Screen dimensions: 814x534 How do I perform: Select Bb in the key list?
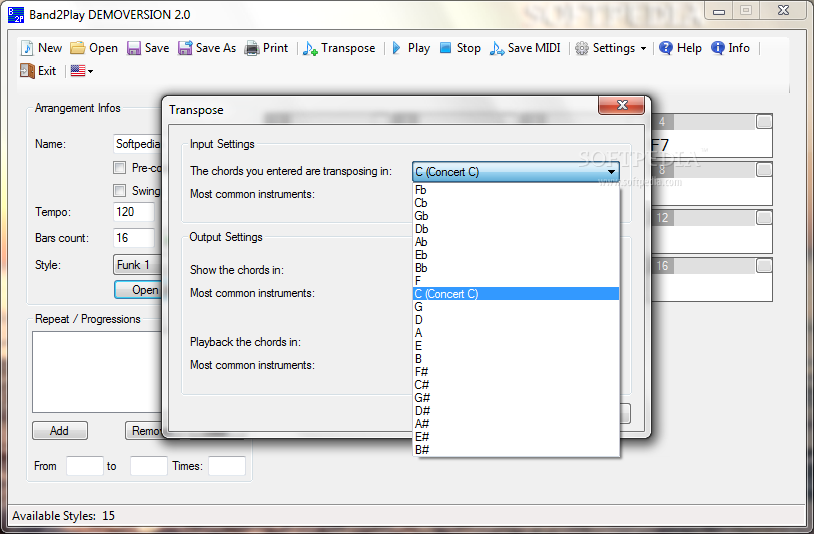pyautogui.click(x=516, y=268)
